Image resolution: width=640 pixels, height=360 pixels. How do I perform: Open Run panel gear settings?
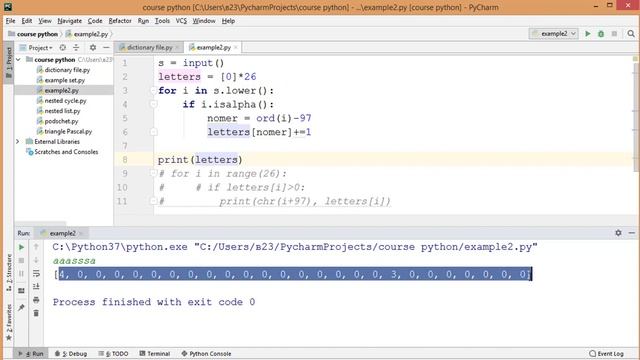[618, 233]
